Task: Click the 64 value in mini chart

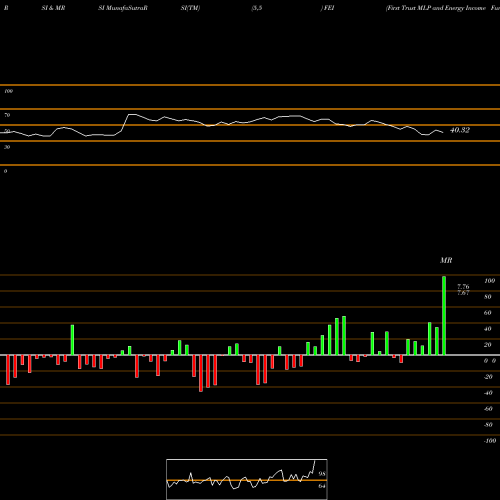Action: coord(322,486)
